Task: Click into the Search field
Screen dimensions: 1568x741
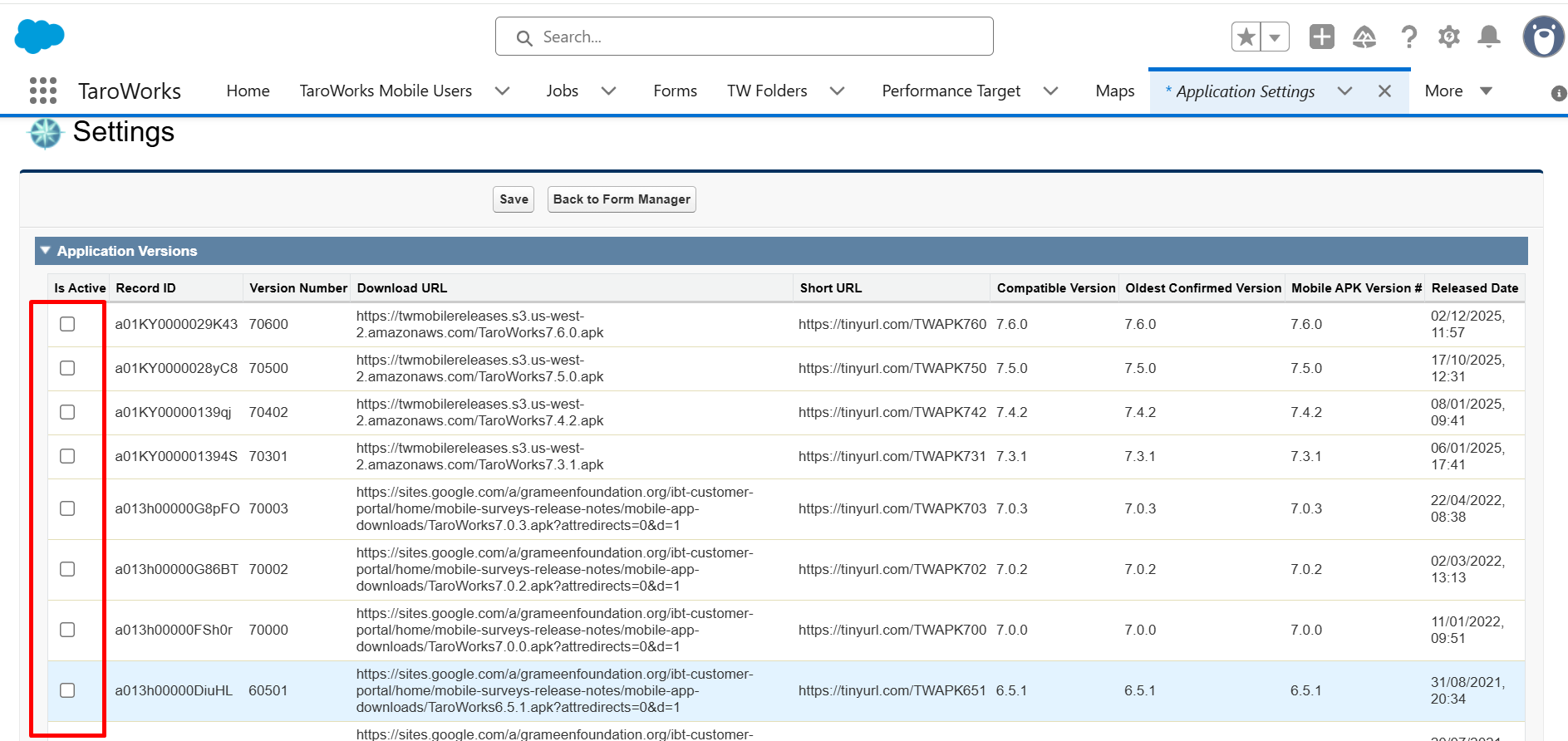Action: click(745, 37)
